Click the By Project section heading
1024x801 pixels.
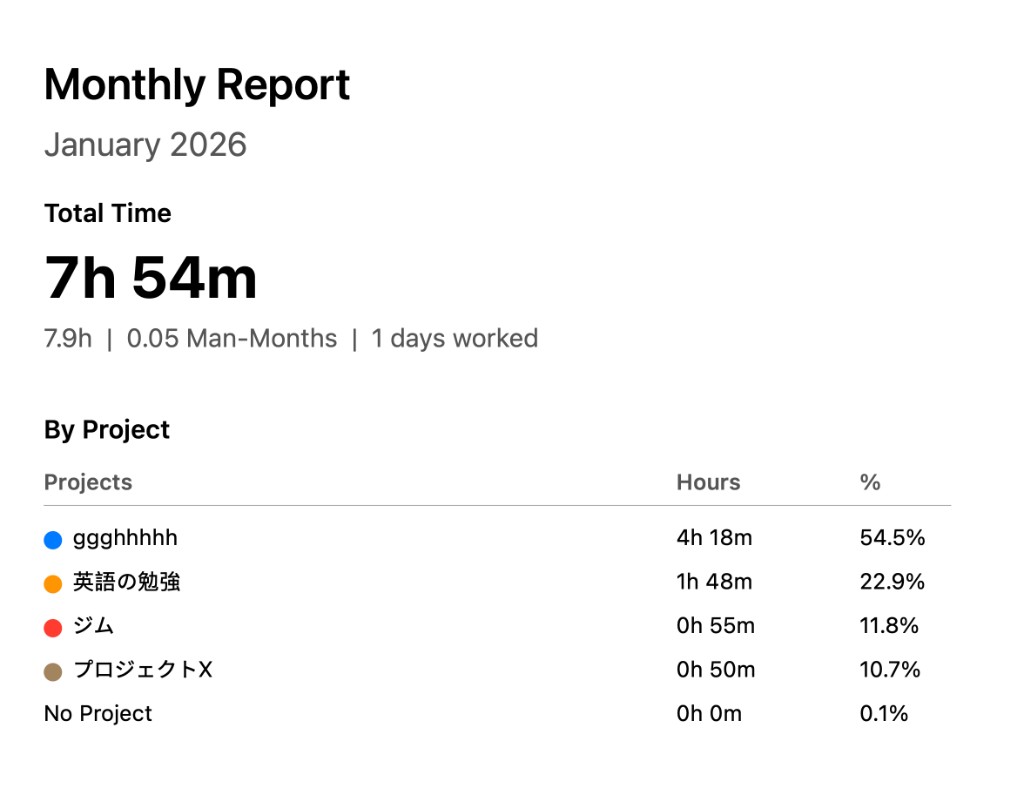point(106,429)
